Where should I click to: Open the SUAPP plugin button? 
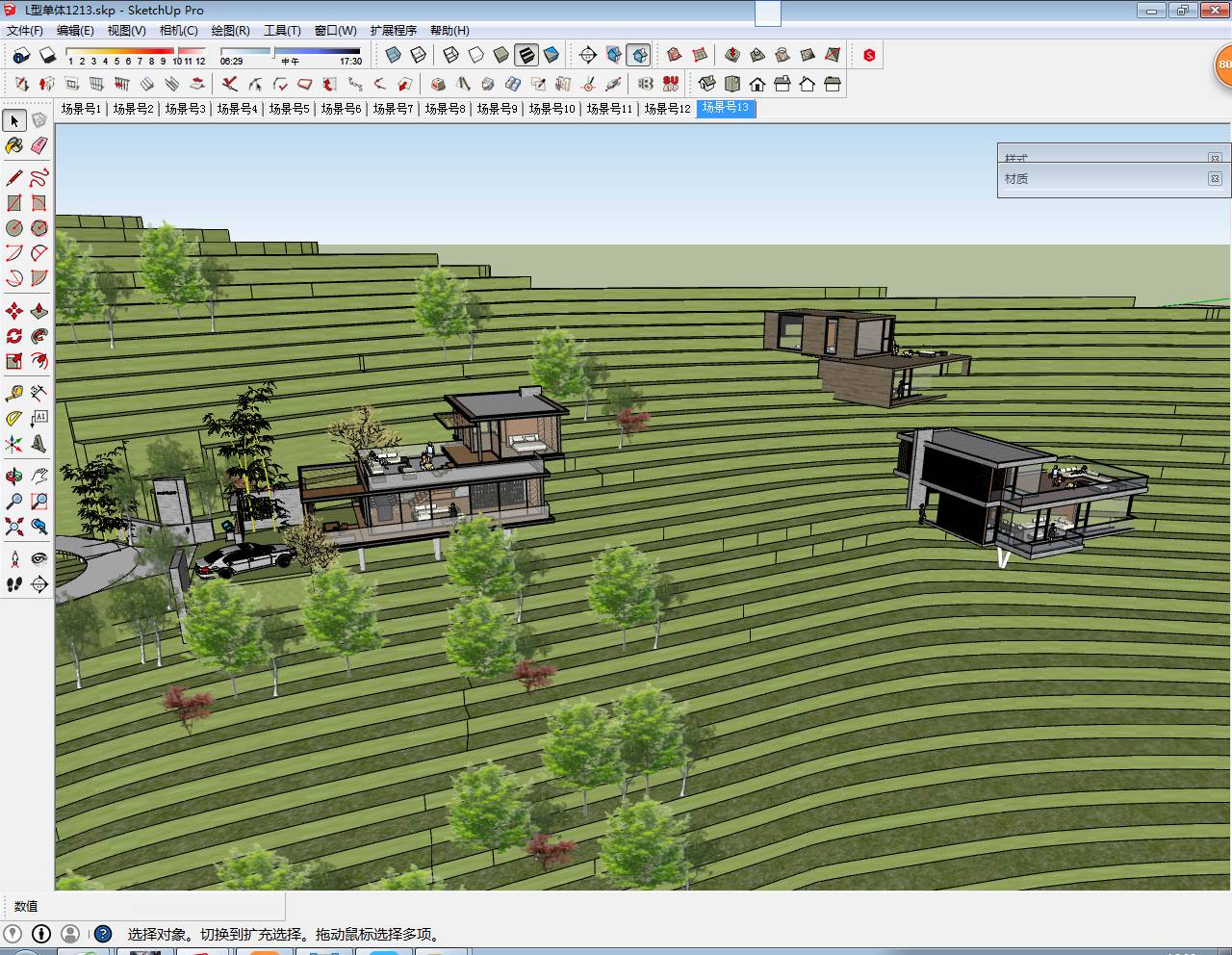pyautogui.click(x=671, y=84)
